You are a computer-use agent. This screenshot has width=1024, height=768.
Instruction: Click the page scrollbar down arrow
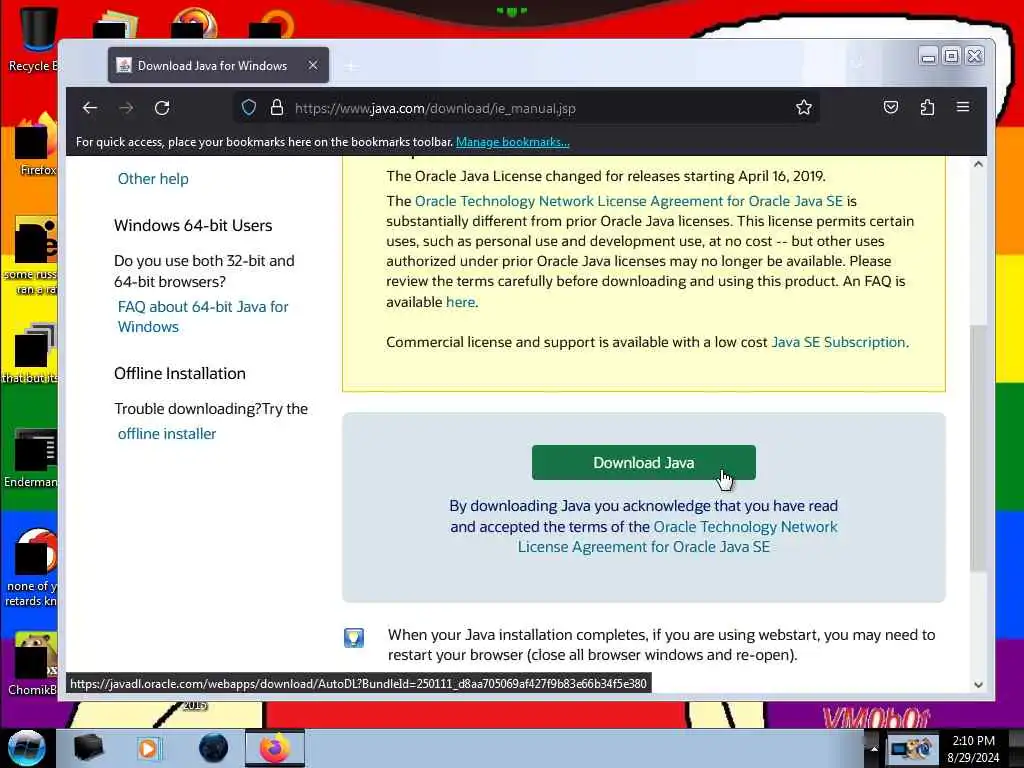click(978, 684)
